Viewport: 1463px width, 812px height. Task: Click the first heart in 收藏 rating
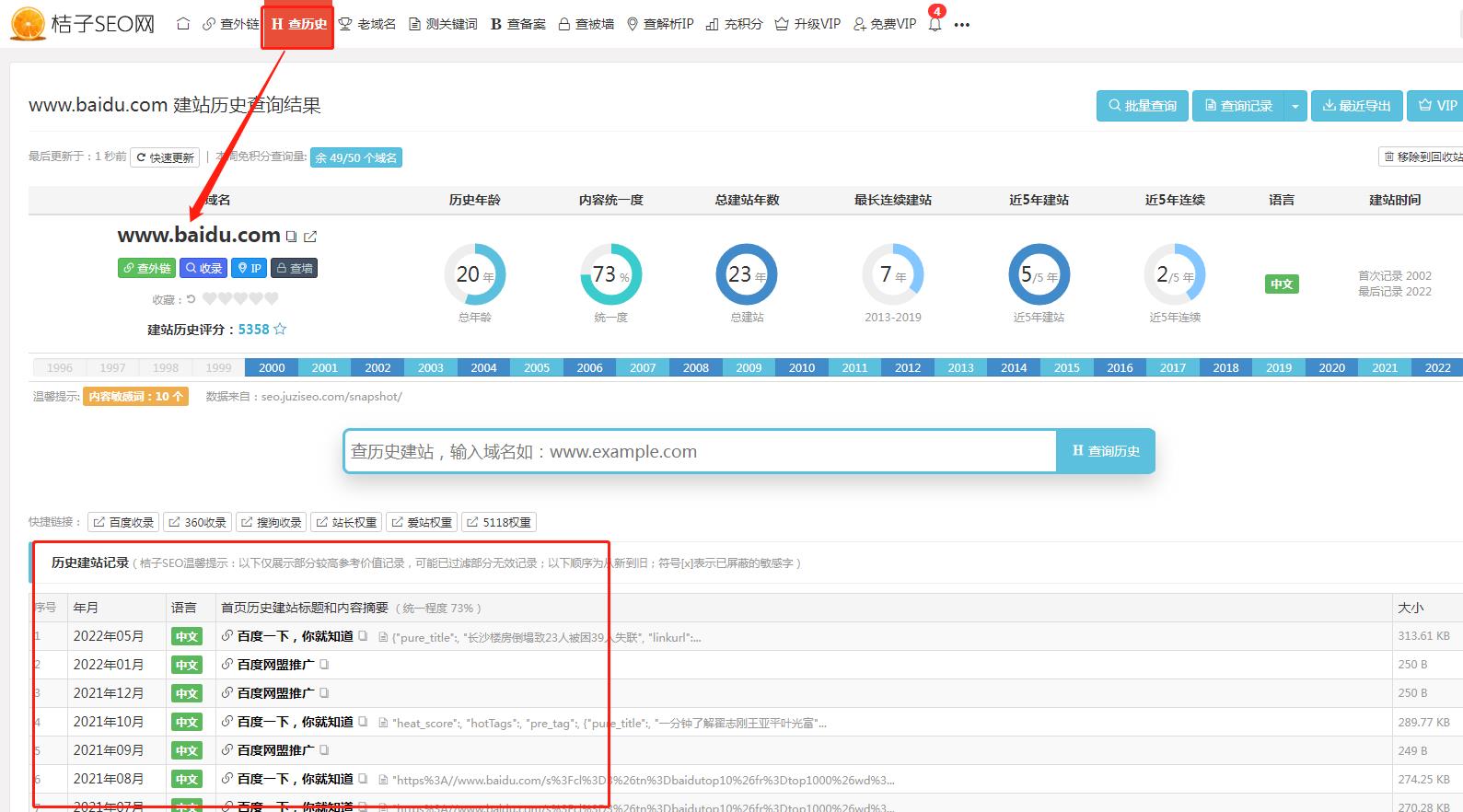point(209,298)
